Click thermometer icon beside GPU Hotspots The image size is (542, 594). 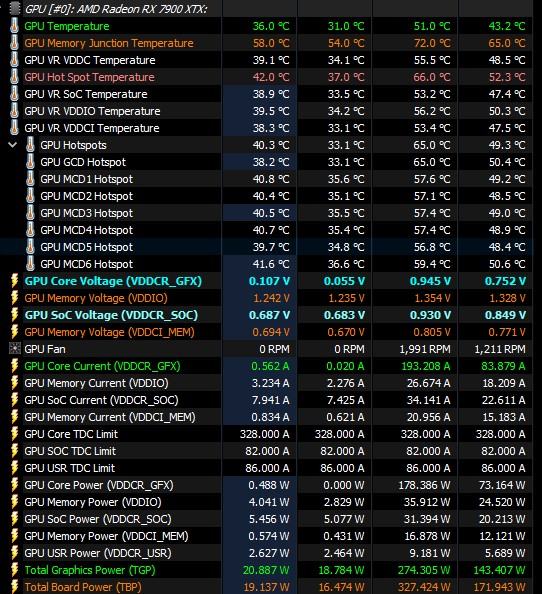tap(30, 145)
